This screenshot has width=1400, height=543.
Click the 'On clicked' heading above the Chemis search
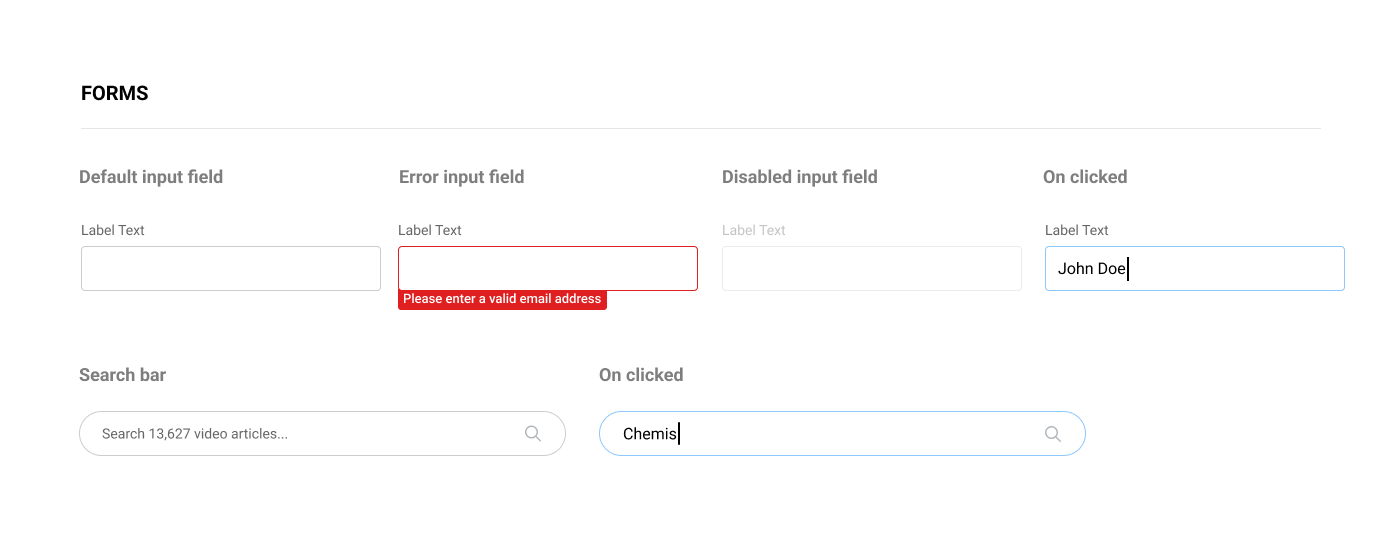641,375
